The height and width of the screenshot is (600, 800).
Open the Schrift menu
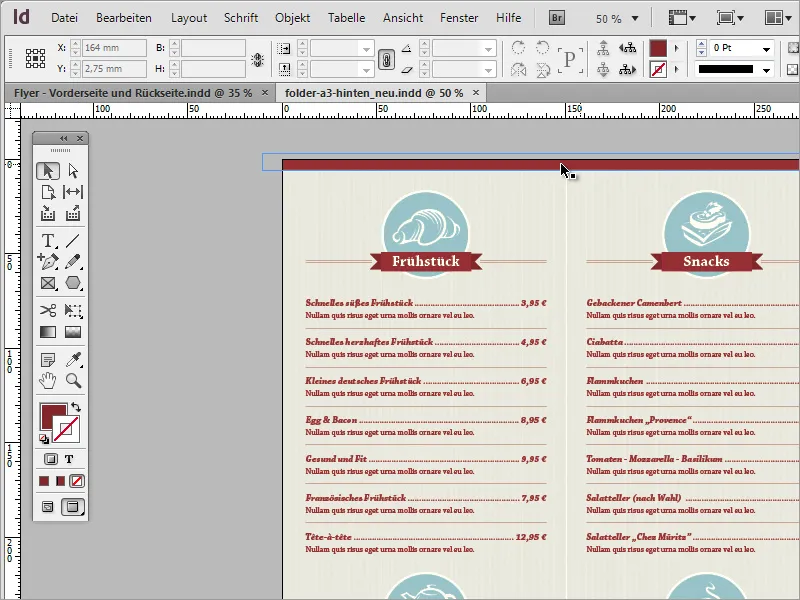241,18
